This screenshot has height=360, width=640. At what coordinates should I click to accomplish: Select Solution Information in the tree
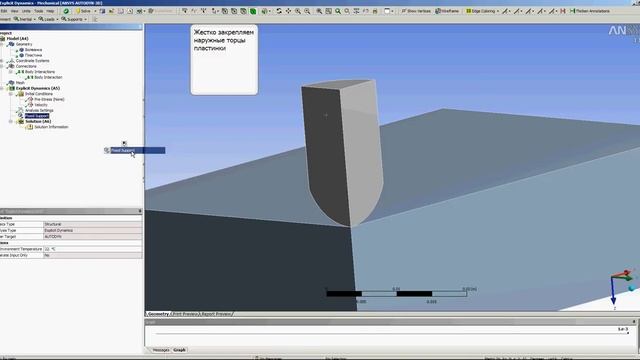pos(51,127)
